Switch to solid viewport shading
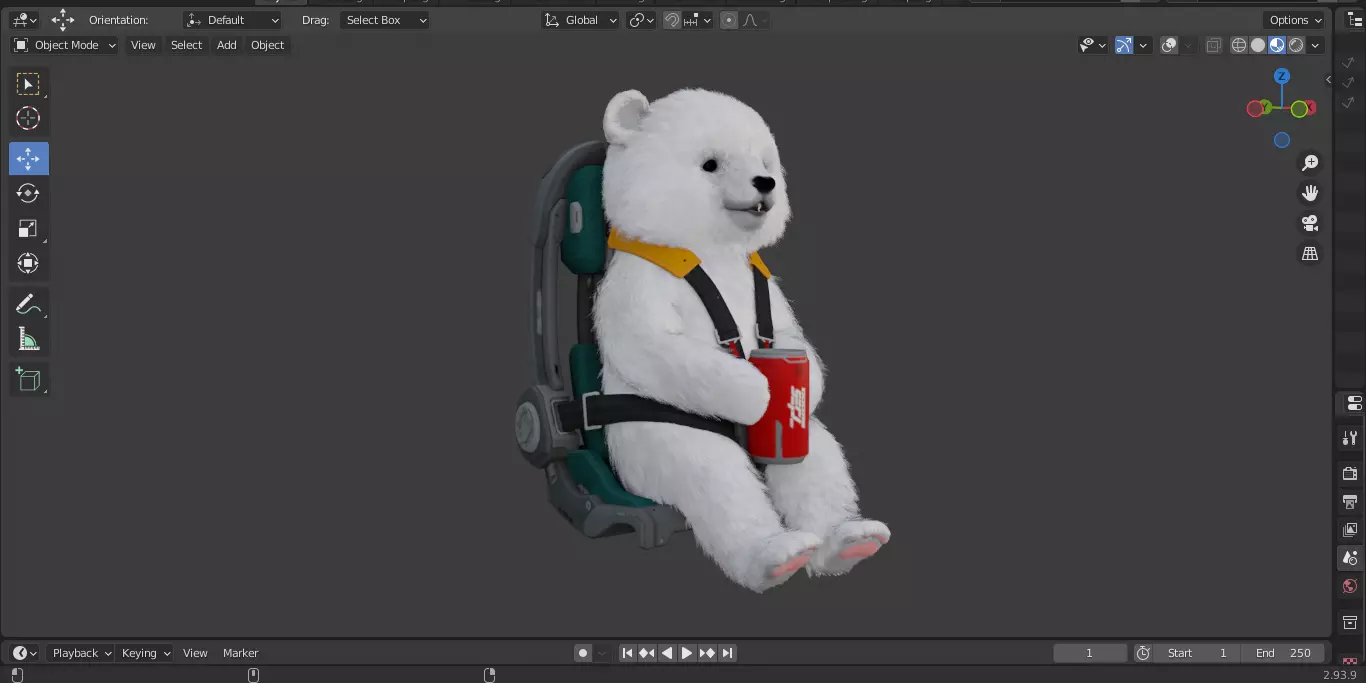The width and height of the screenshot is (1366, 683). [x=1258, y=45]
